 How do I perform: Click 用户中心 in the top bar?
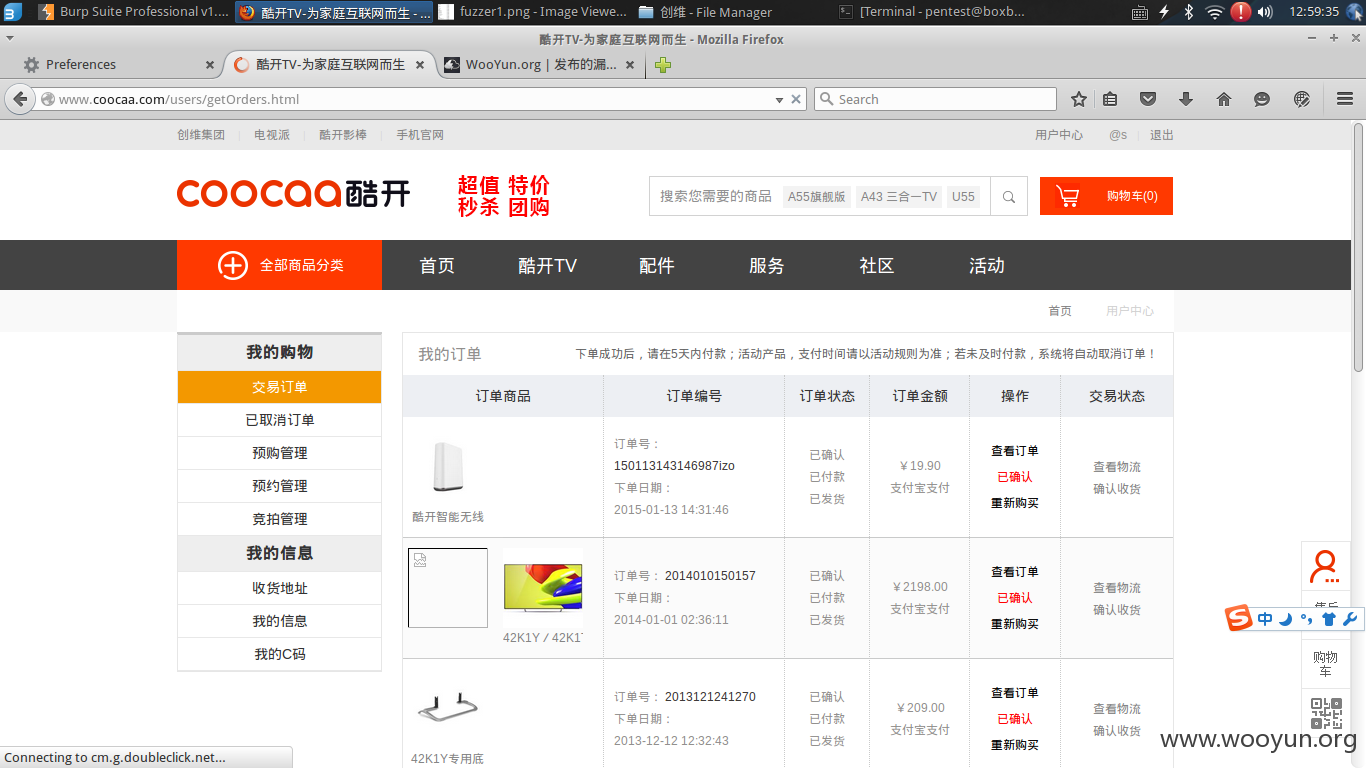point(1059,135)
